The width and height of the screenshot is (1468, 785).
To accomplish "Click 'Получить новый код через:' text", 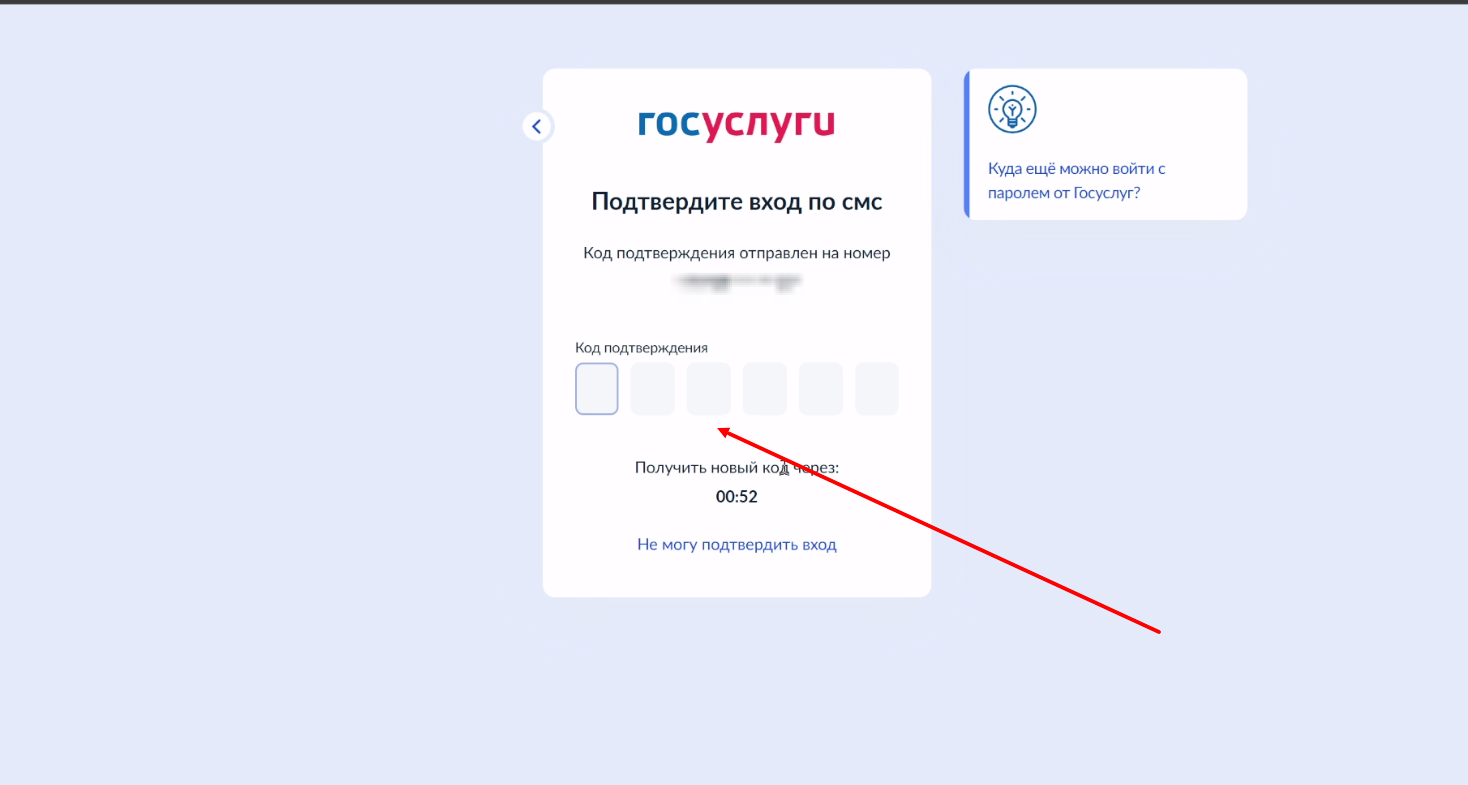I will pyautogui.click(x=736, y=467).
